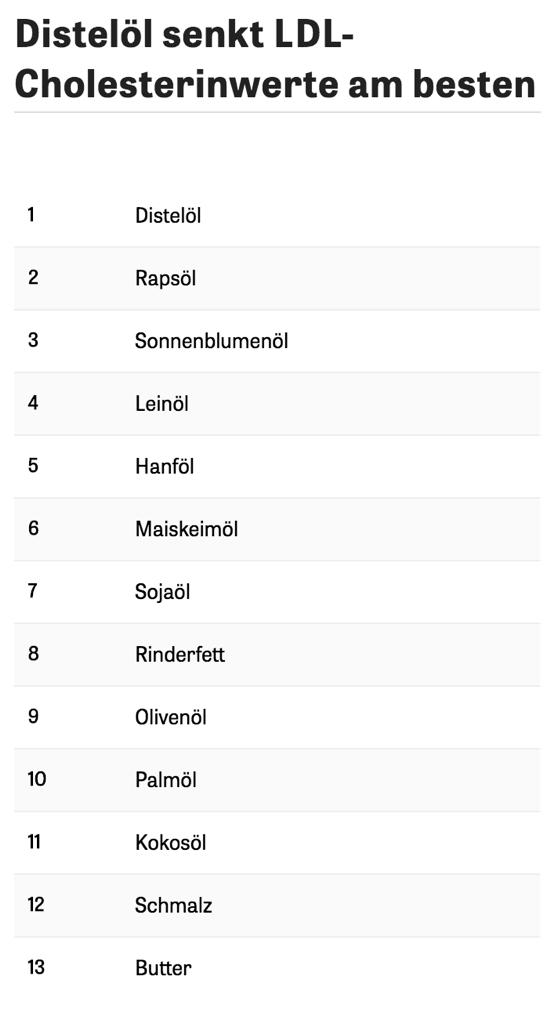
Task: Click the Rinderfett entry
Action: pyautogui.click(x=180, y=654)
